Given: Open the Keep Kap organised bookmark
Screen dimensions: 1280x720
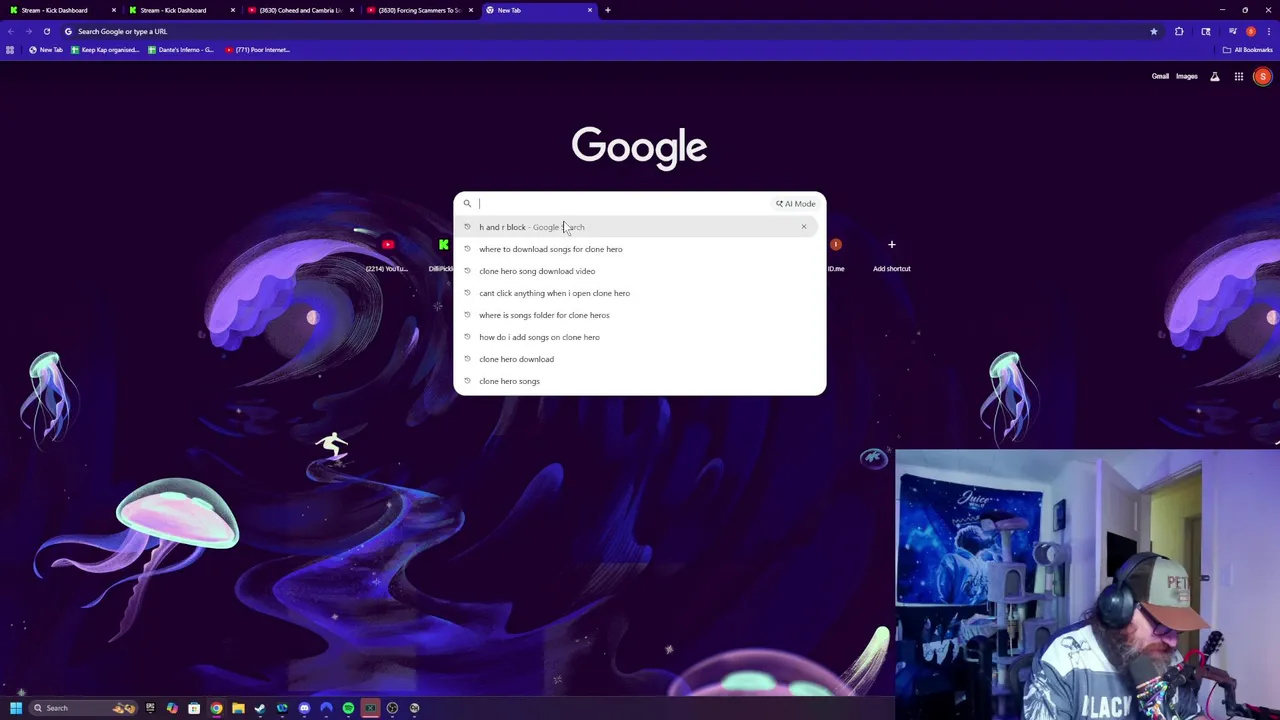Looking at the screenshot, I should point(105,50).
